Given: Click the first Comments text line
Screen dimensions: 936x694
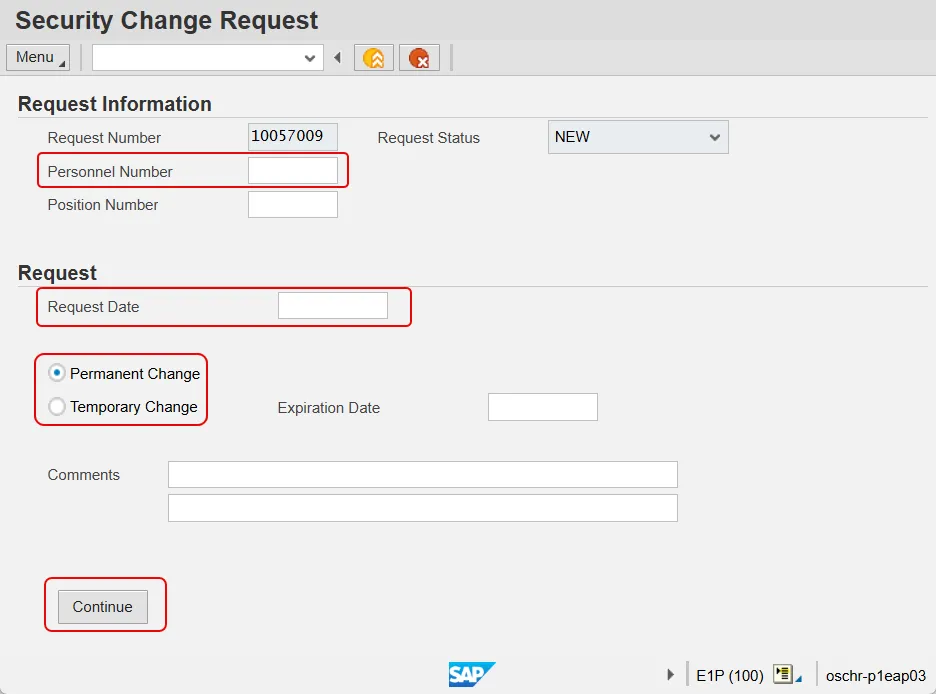Looking at the screenshot, I should click(422, 474).
